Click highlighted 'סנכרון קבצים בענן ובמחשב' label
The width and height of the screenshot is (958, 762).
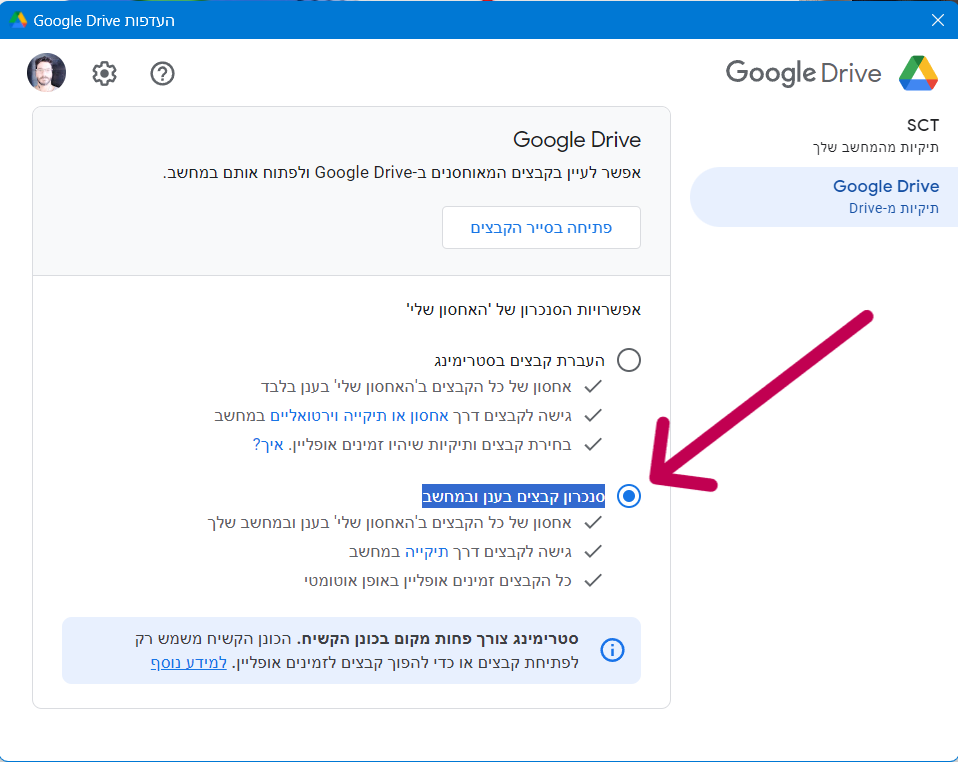[x=513, y=496]
